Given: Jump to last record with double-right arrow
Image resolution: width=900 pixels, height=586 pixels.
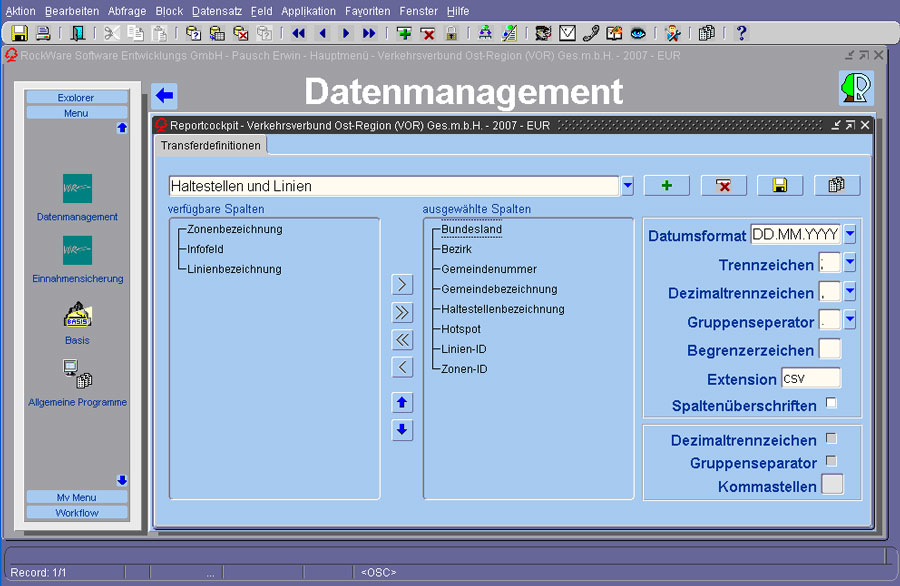Looking at the screenshot, I should click(369, 33).
